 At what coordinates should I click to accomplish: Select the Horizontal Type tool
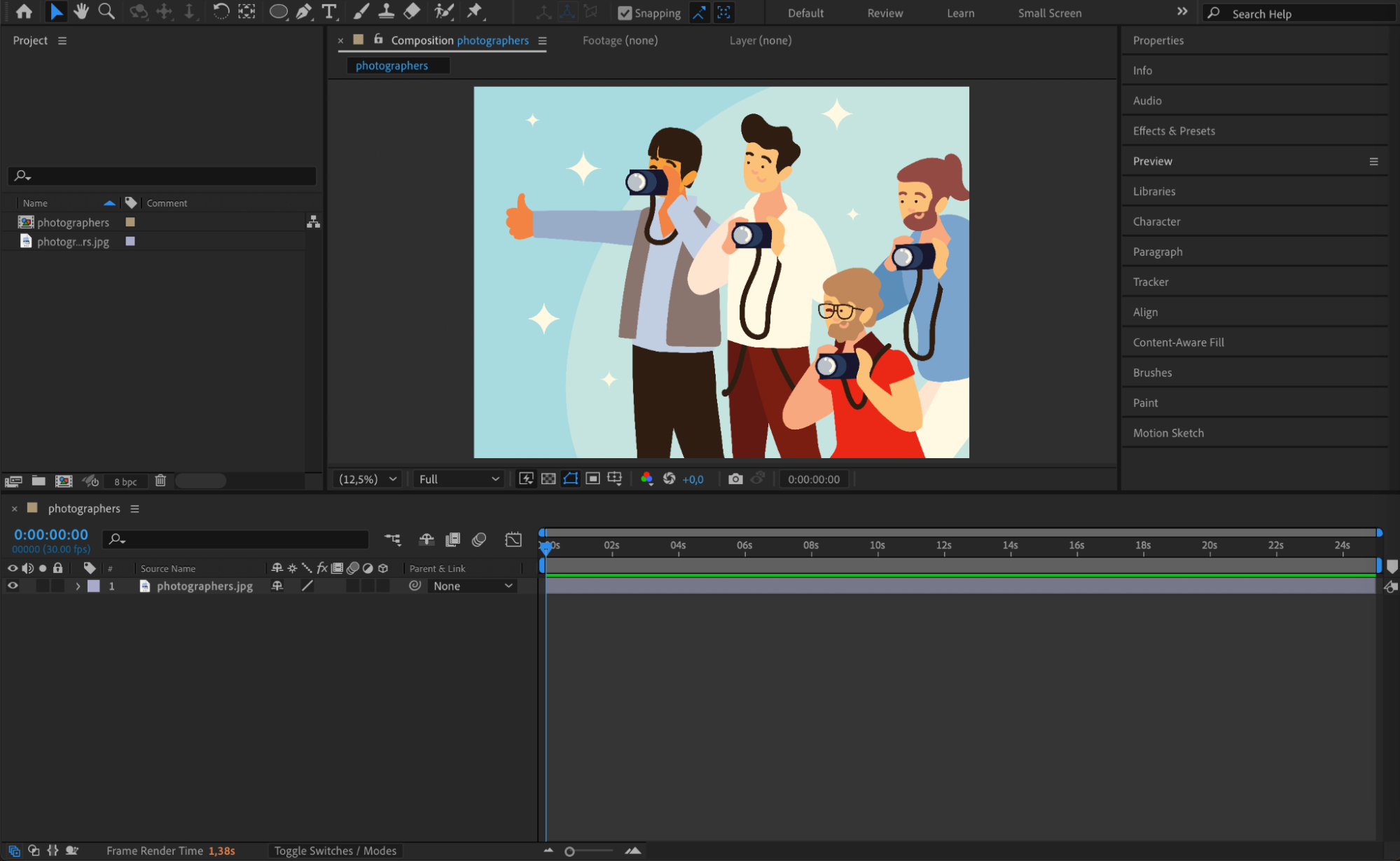click(x=328, y=11)
